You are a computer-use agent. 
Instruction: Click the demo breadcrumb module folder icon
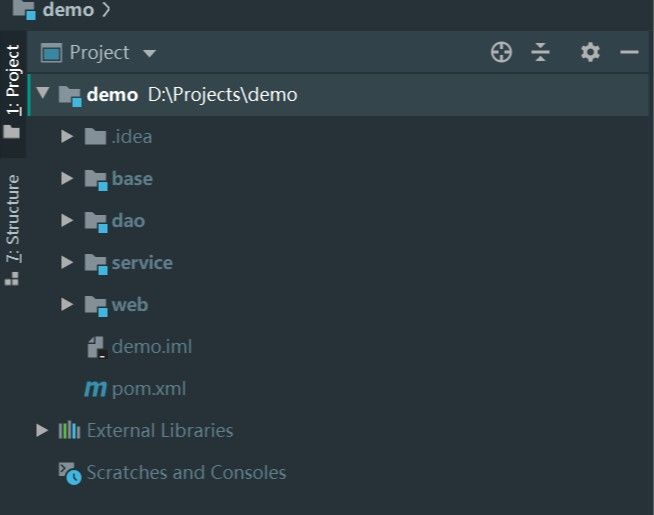tap(24, 10)
